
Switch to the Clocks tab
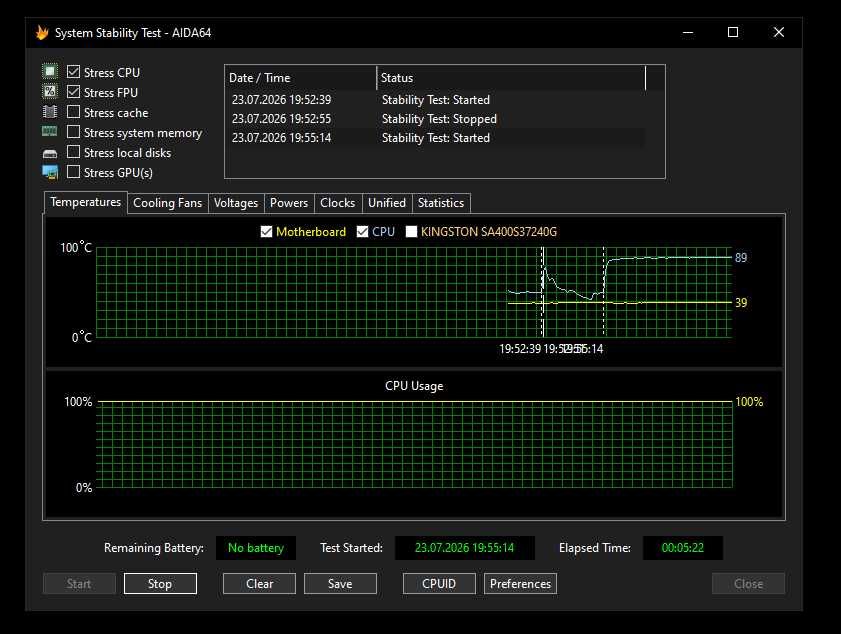(338, 203)
